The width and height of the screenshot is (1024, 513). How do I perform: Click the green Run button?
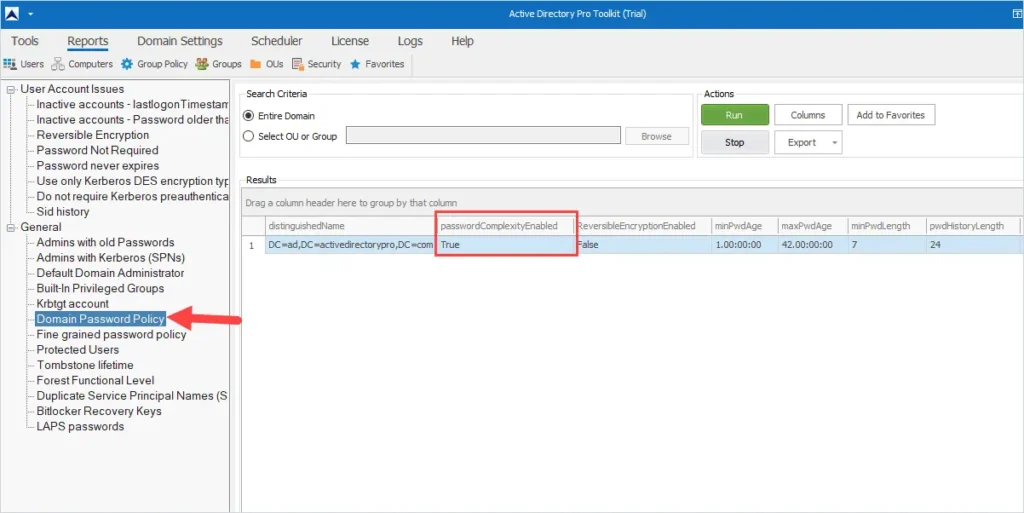(x=735, y=115)
